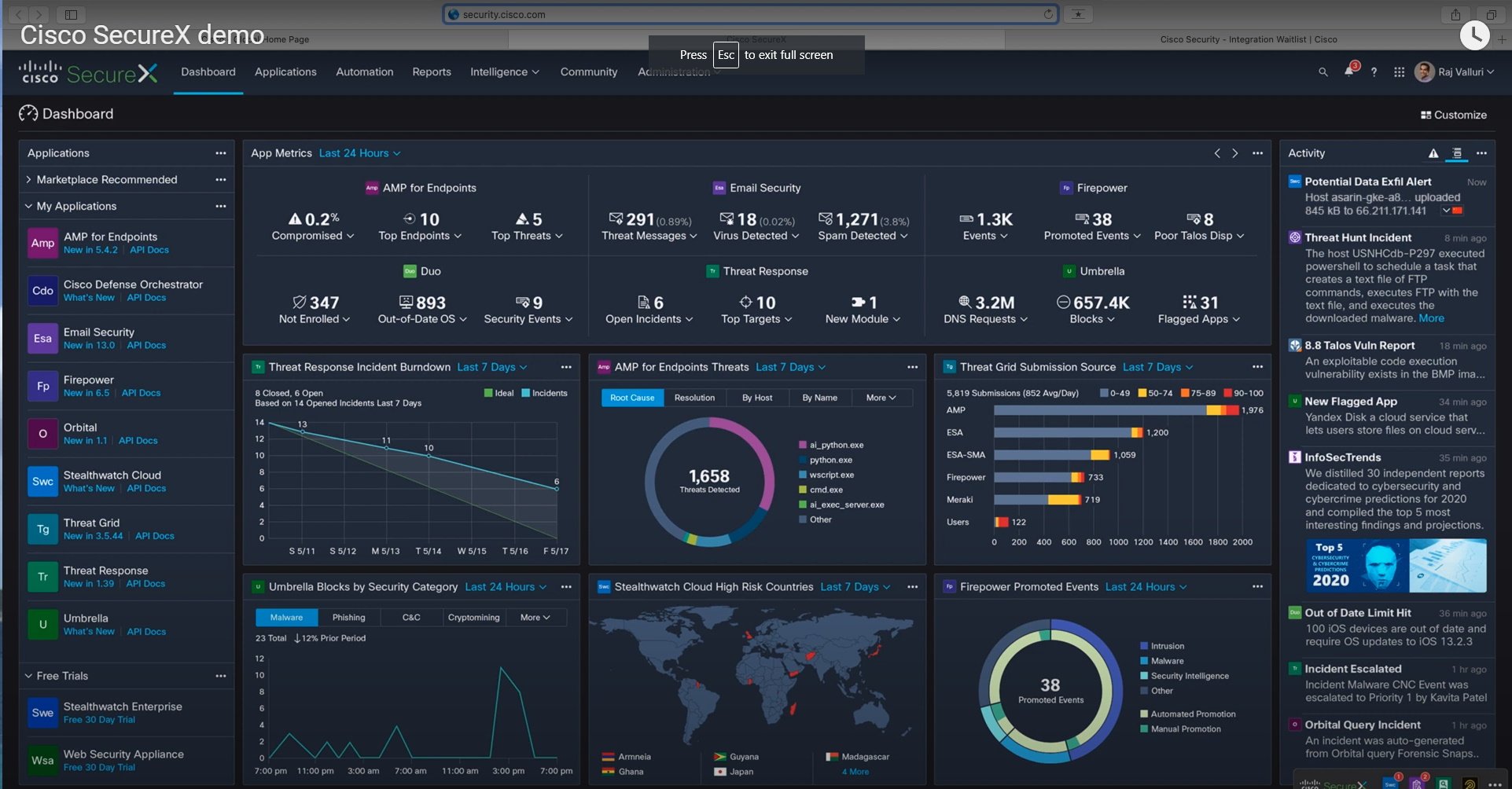Click the browser address bar showing security.cisco.com
This screenshot has width=1512, height=789.
point(747,13)
